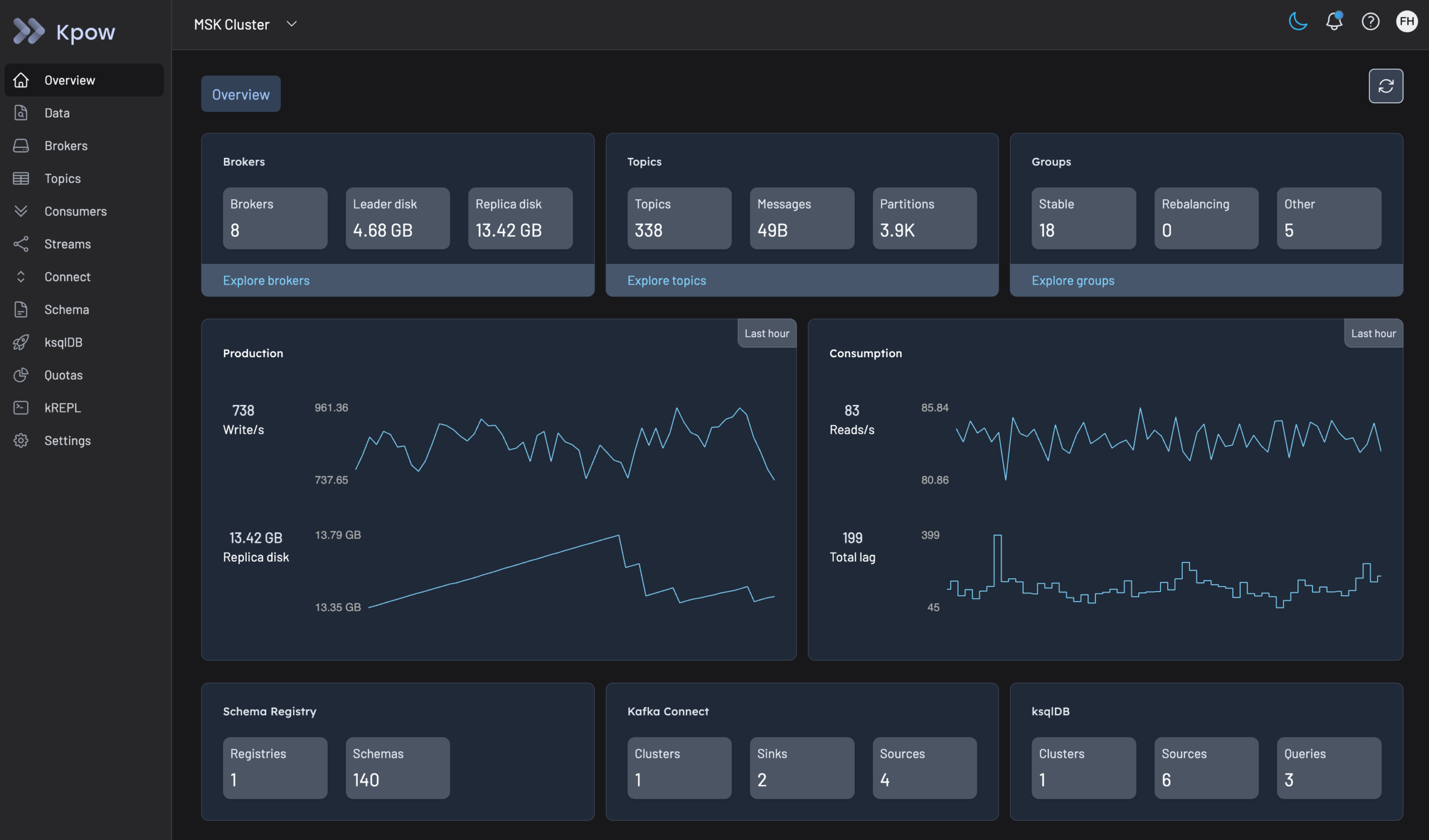
Task: Follow the Explore topics link
Action: [x=666, y=280]
